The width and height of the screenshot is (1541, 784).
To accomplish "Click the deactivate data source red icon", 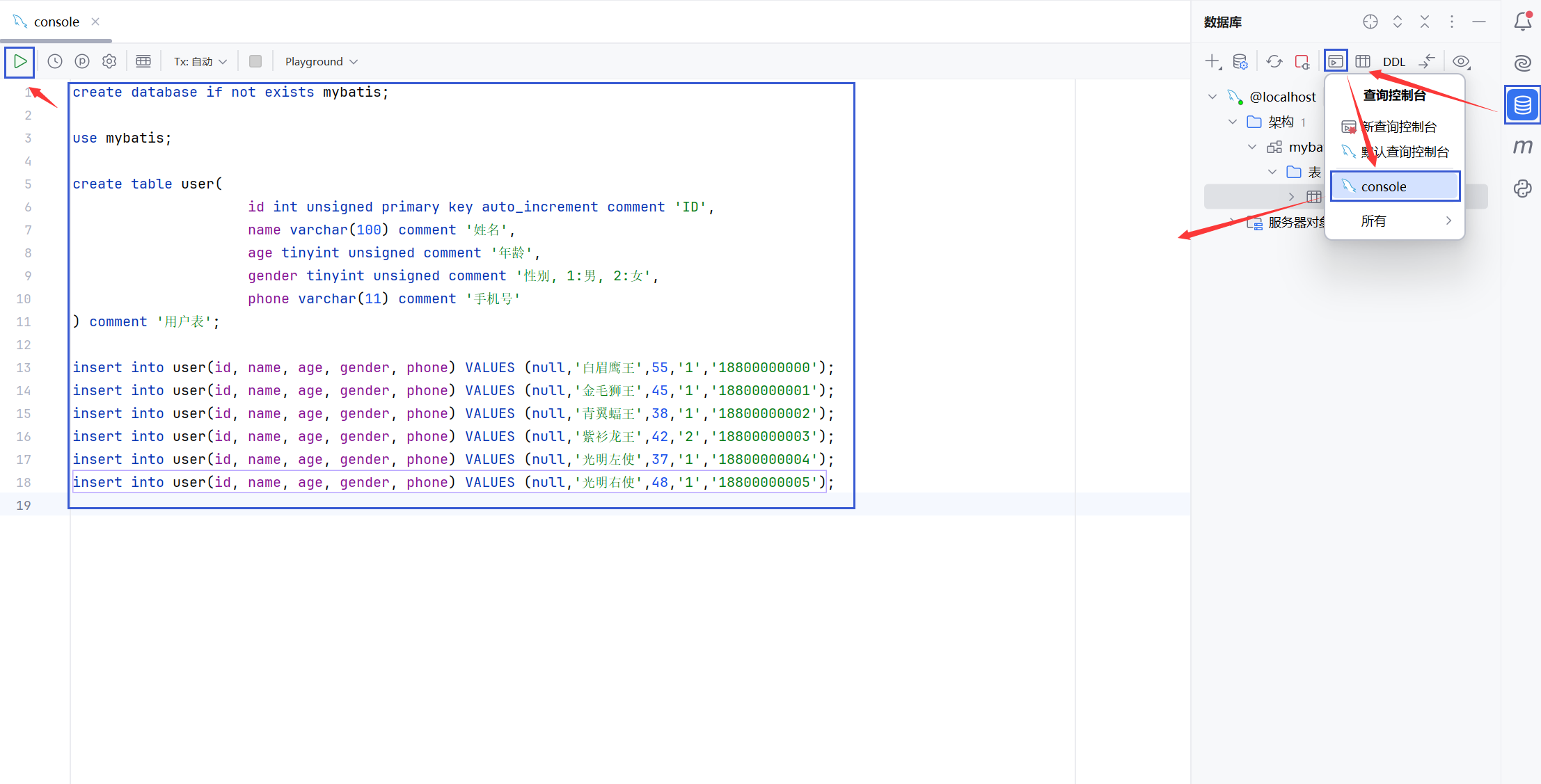I will coord(1302,61).
